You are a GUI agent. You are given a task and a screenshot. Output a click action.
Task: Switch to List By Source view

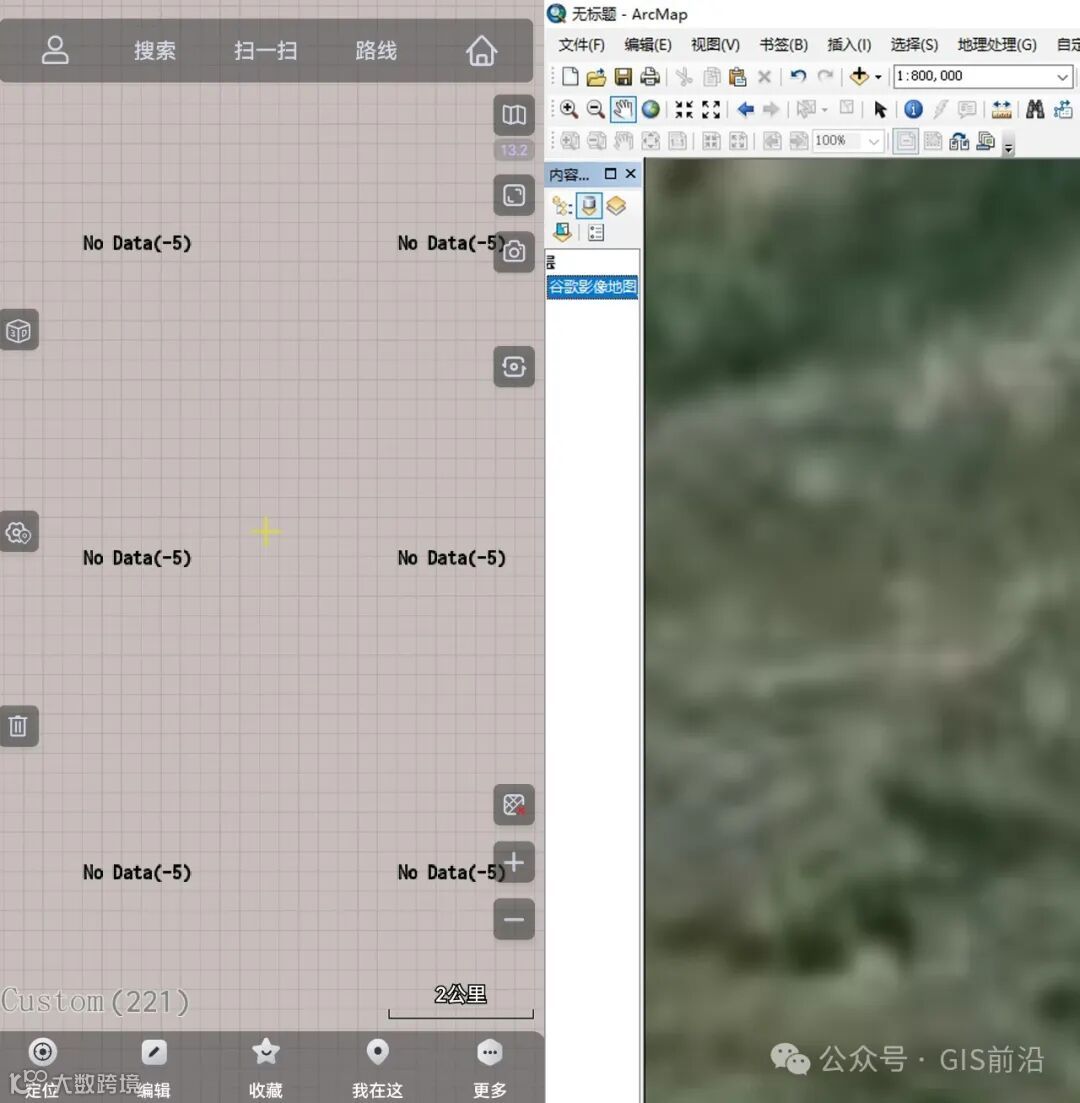589,205
